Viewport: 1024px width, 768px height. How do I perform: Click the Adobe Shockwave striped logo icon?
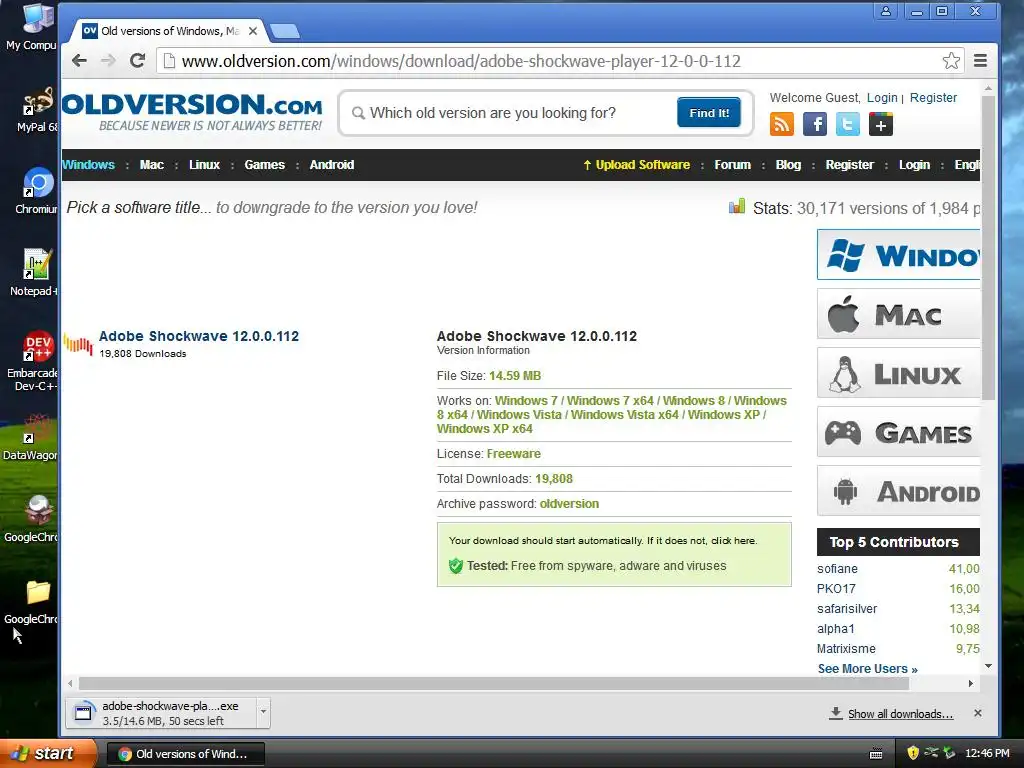pos(78,344)
